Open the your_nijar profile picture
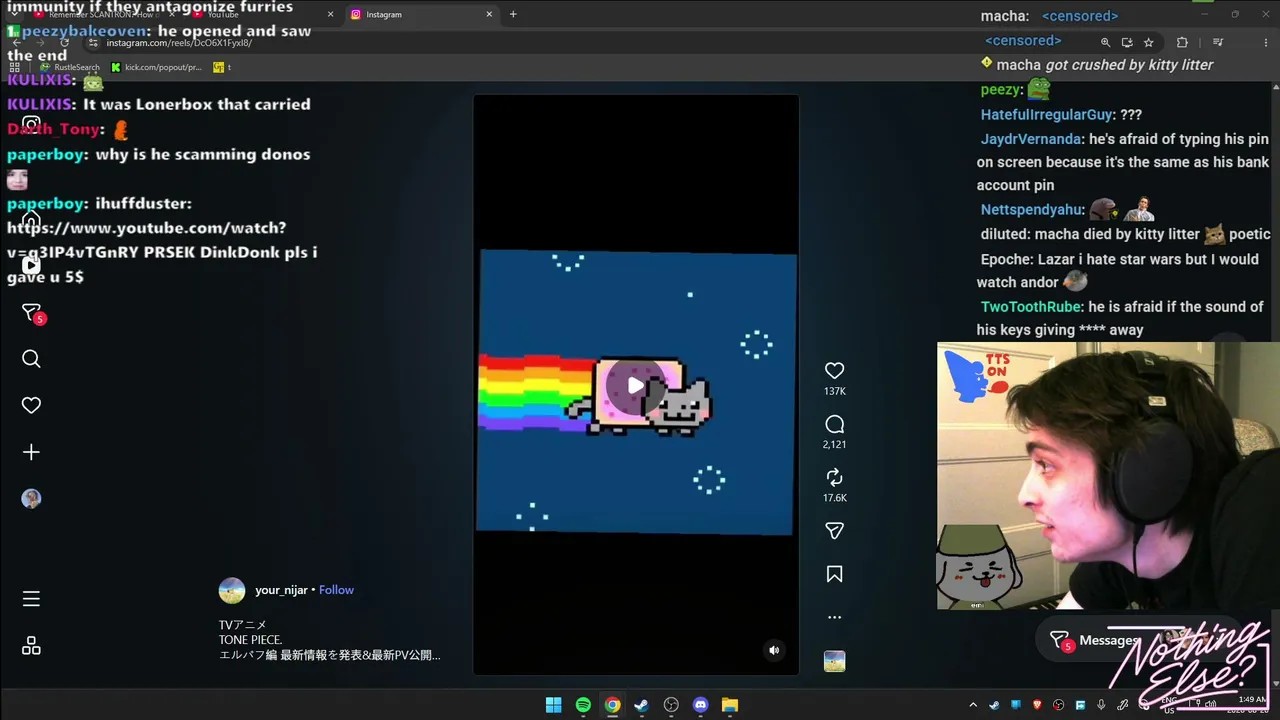 click(232, 590)
